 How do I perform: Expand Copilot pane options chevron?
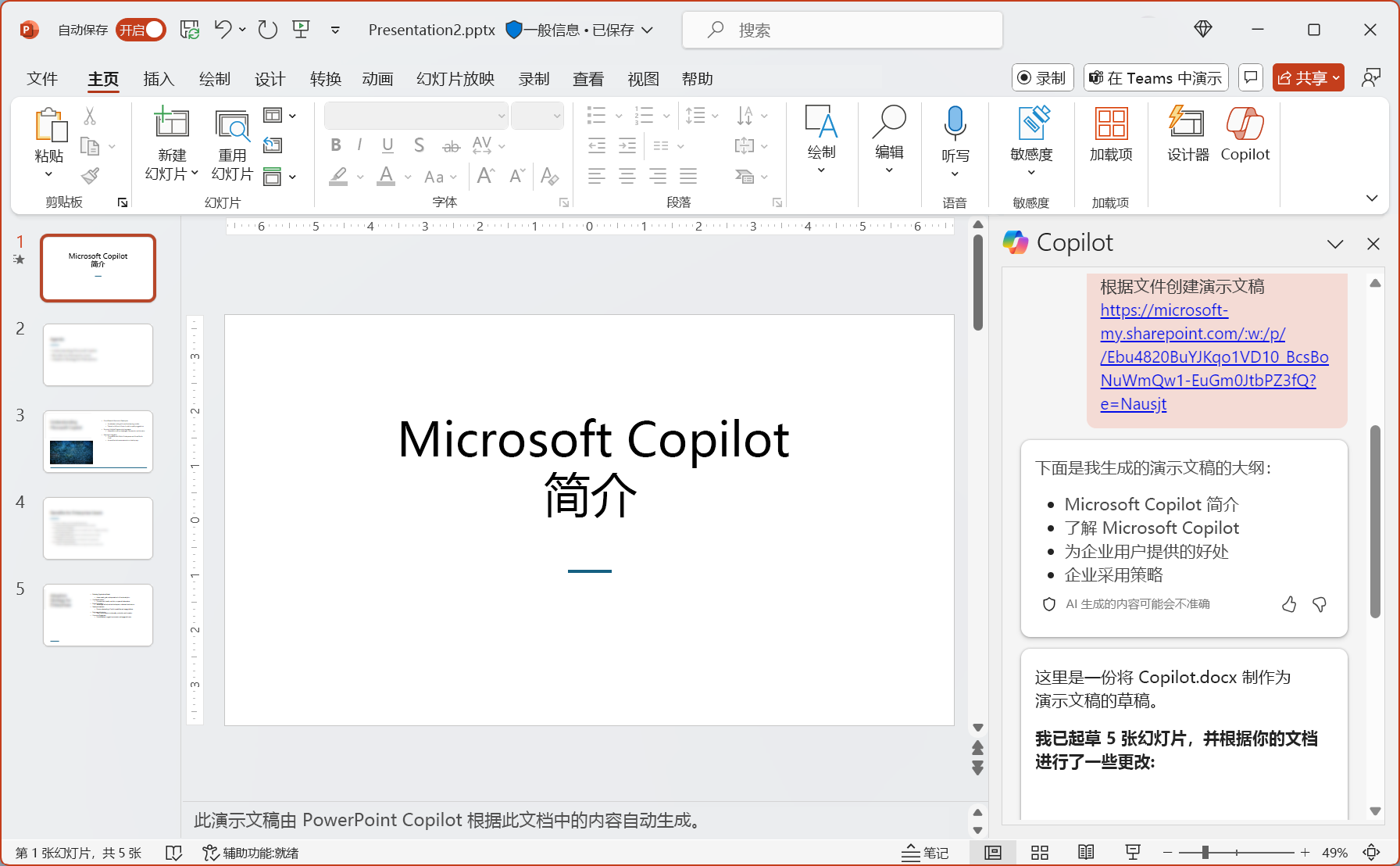point(1335,244)
